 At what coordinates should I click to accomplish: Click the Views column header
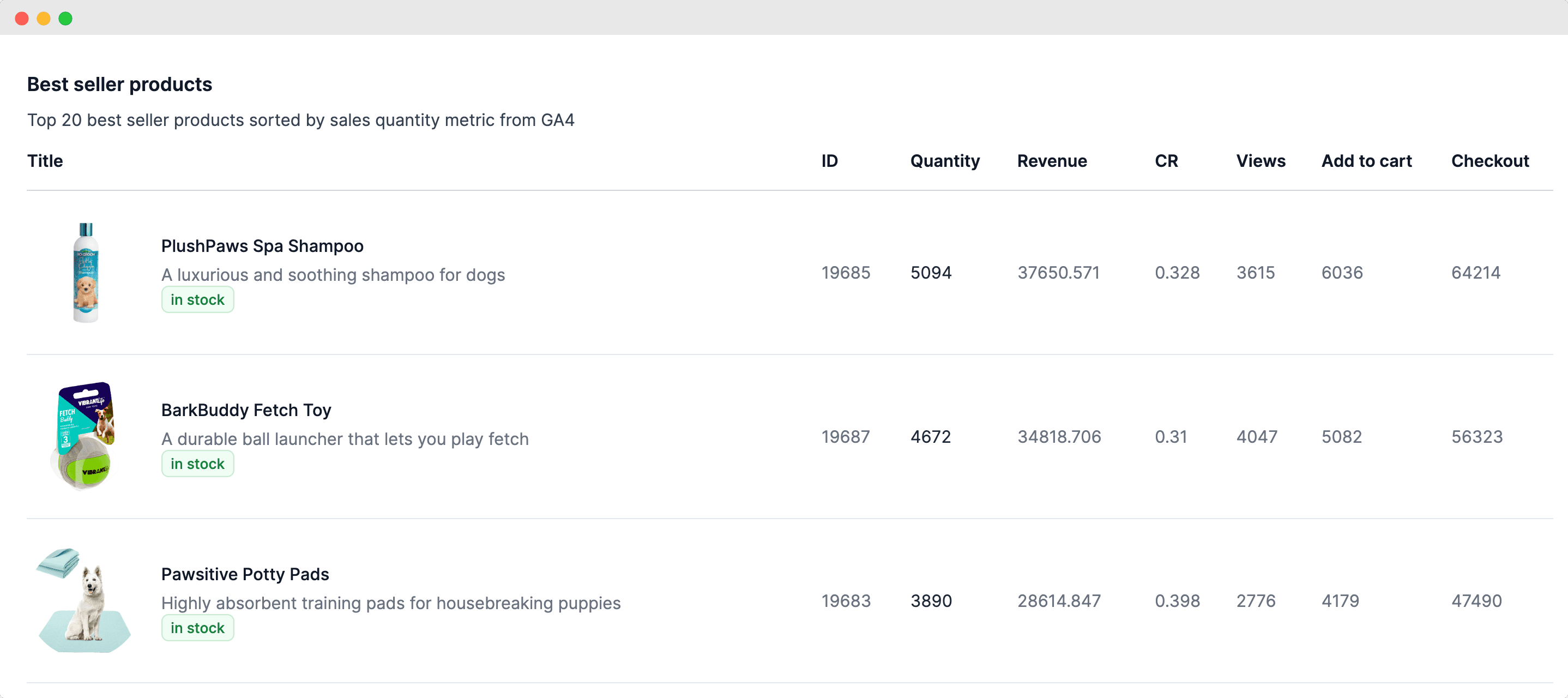pos(1260,161)
